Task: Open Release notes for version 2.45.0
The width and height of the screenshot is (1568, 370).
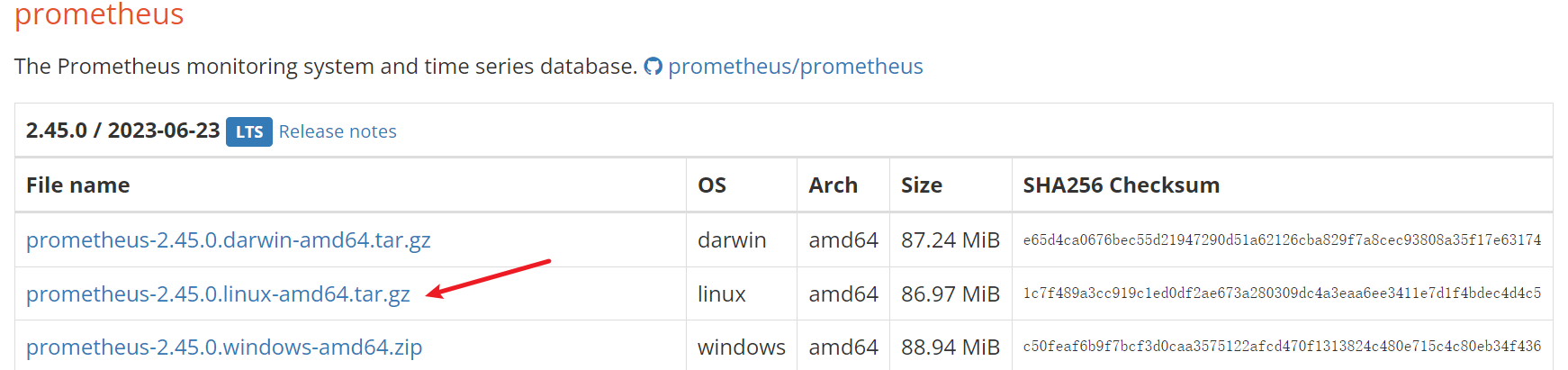Action: (338, 131)
